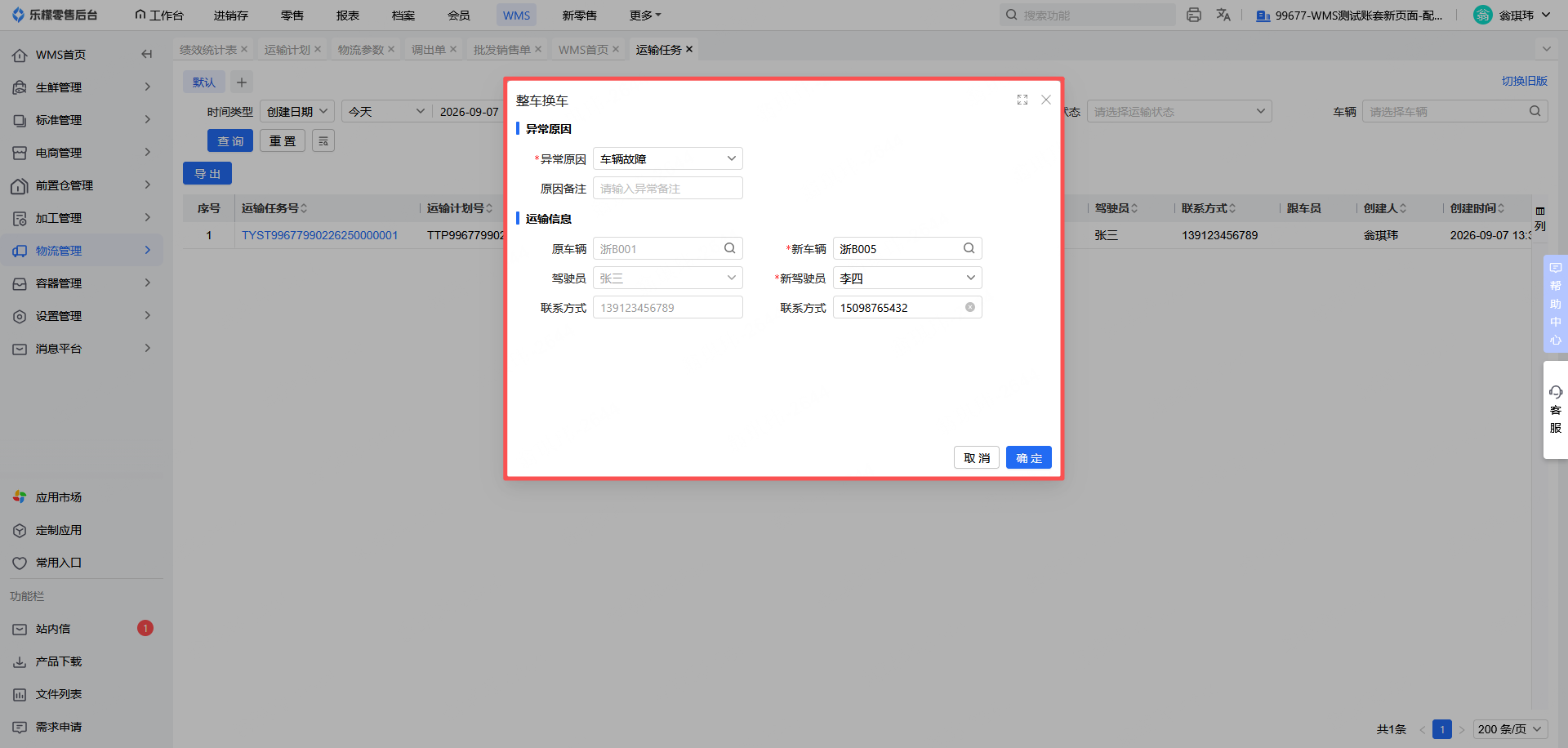
Task: Open the 客服 support widget
Action: click(x=1556, y=410)
